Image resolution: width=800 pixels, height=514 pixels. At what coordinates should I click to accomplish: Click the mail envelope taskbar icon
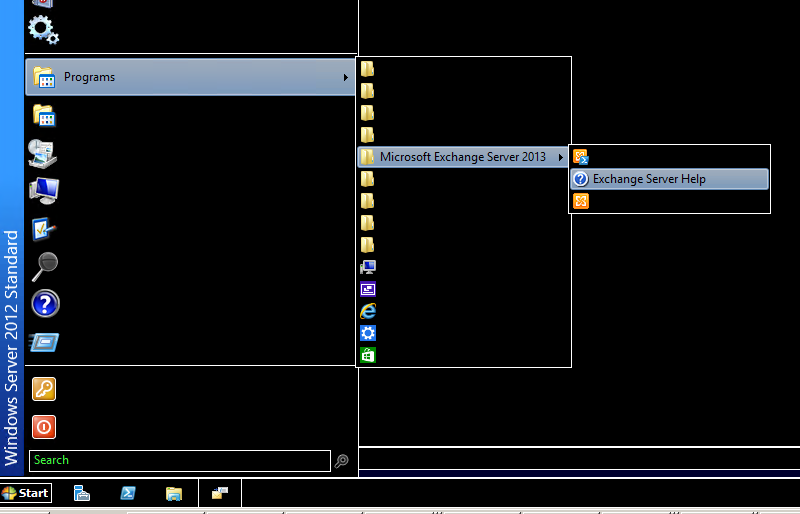220,493
